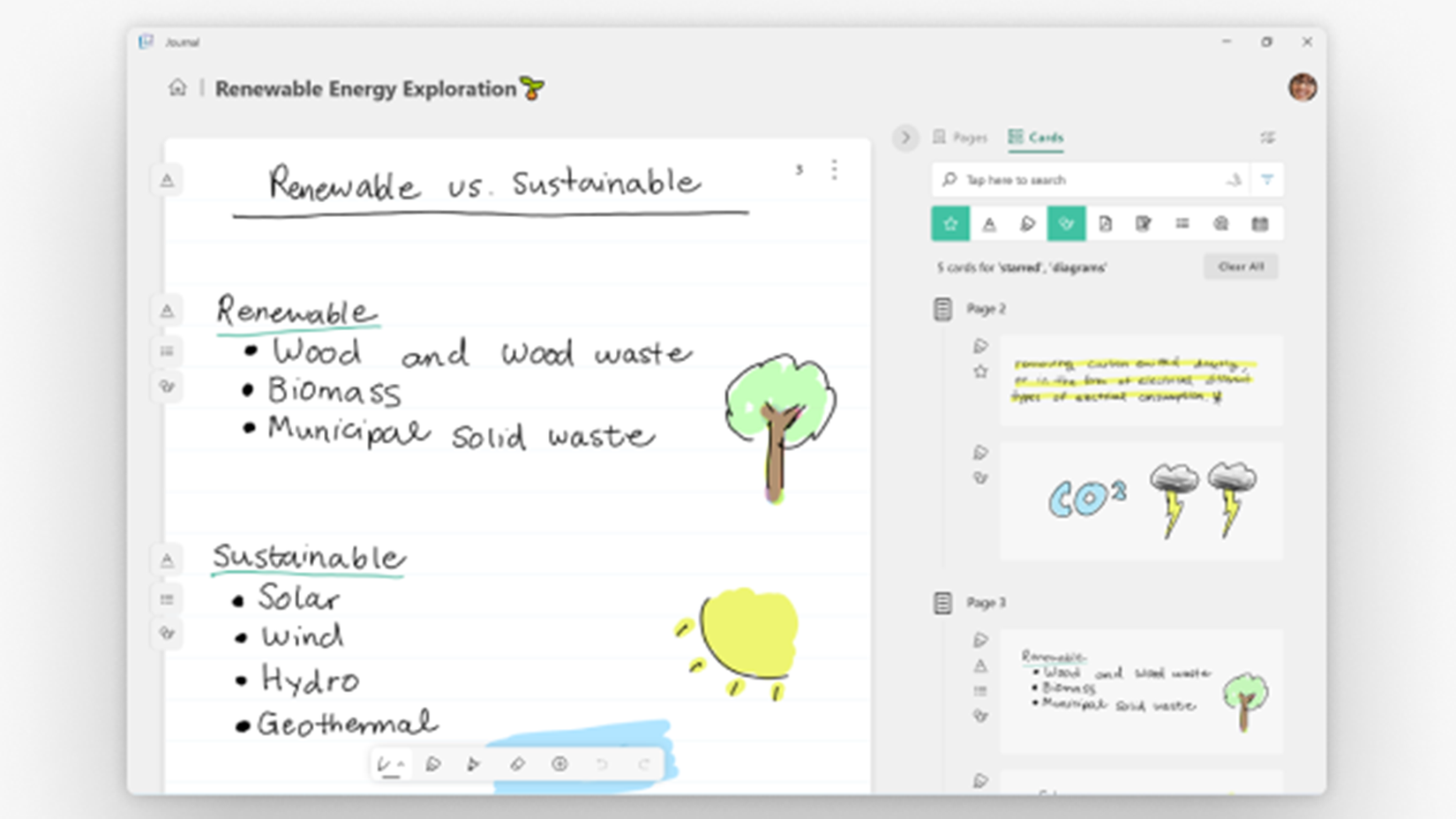
Task: Expand pen options with the caret arrow
Action: pos(401,764)
